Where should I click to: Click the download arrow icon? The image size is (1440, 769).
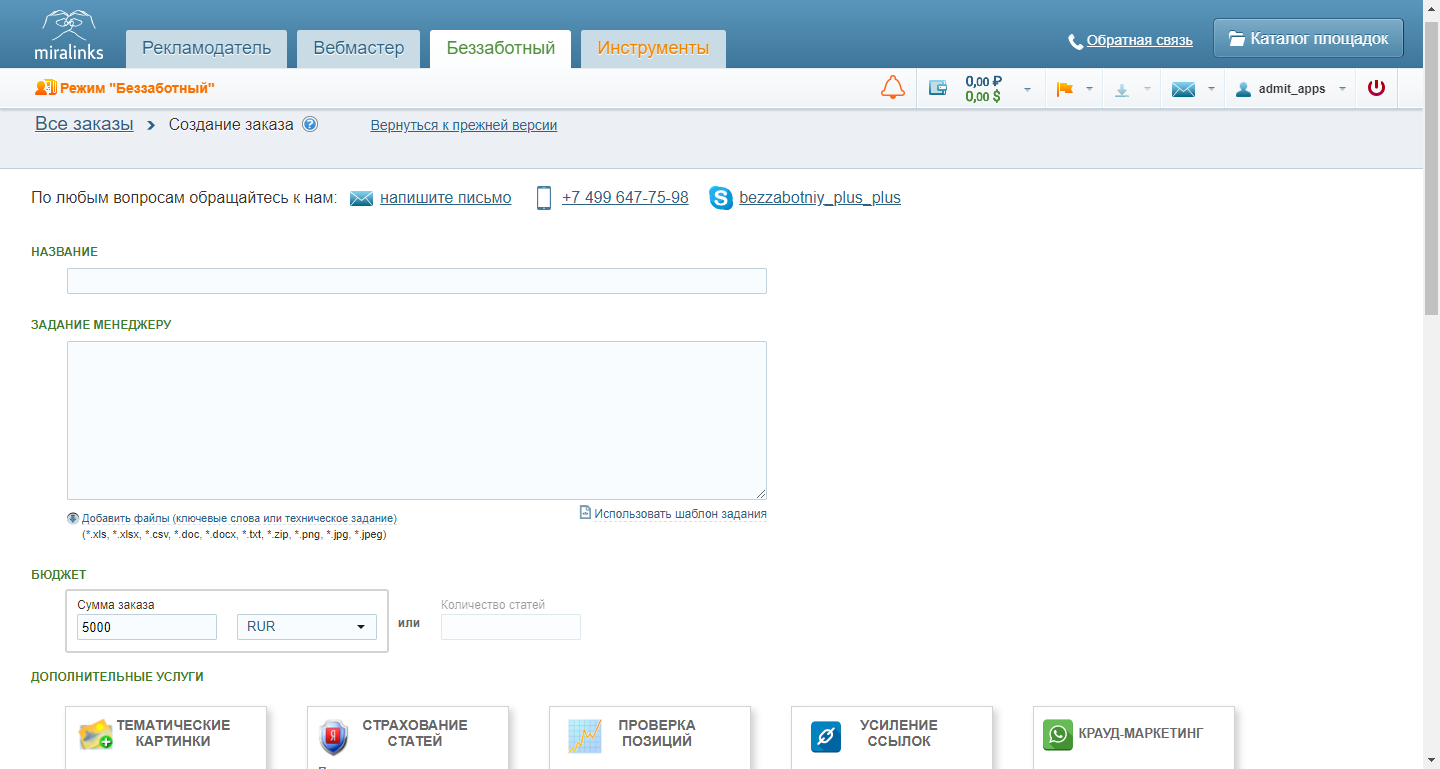point(1122,90)
